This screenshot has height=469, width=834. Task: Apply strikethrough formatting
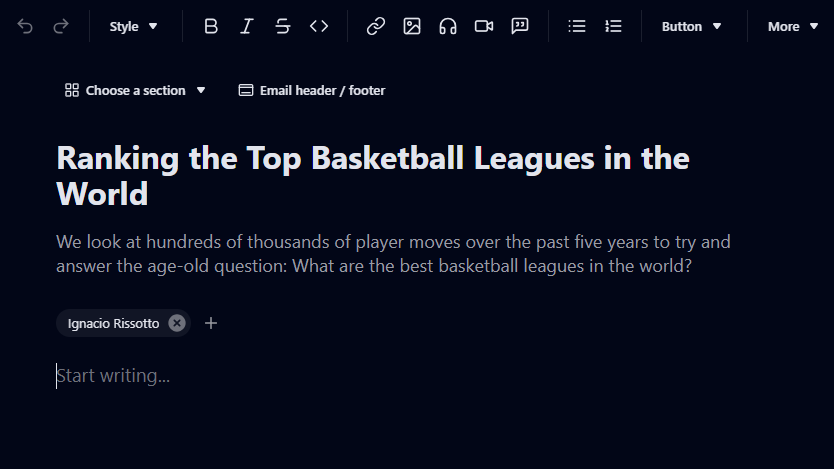283,26
